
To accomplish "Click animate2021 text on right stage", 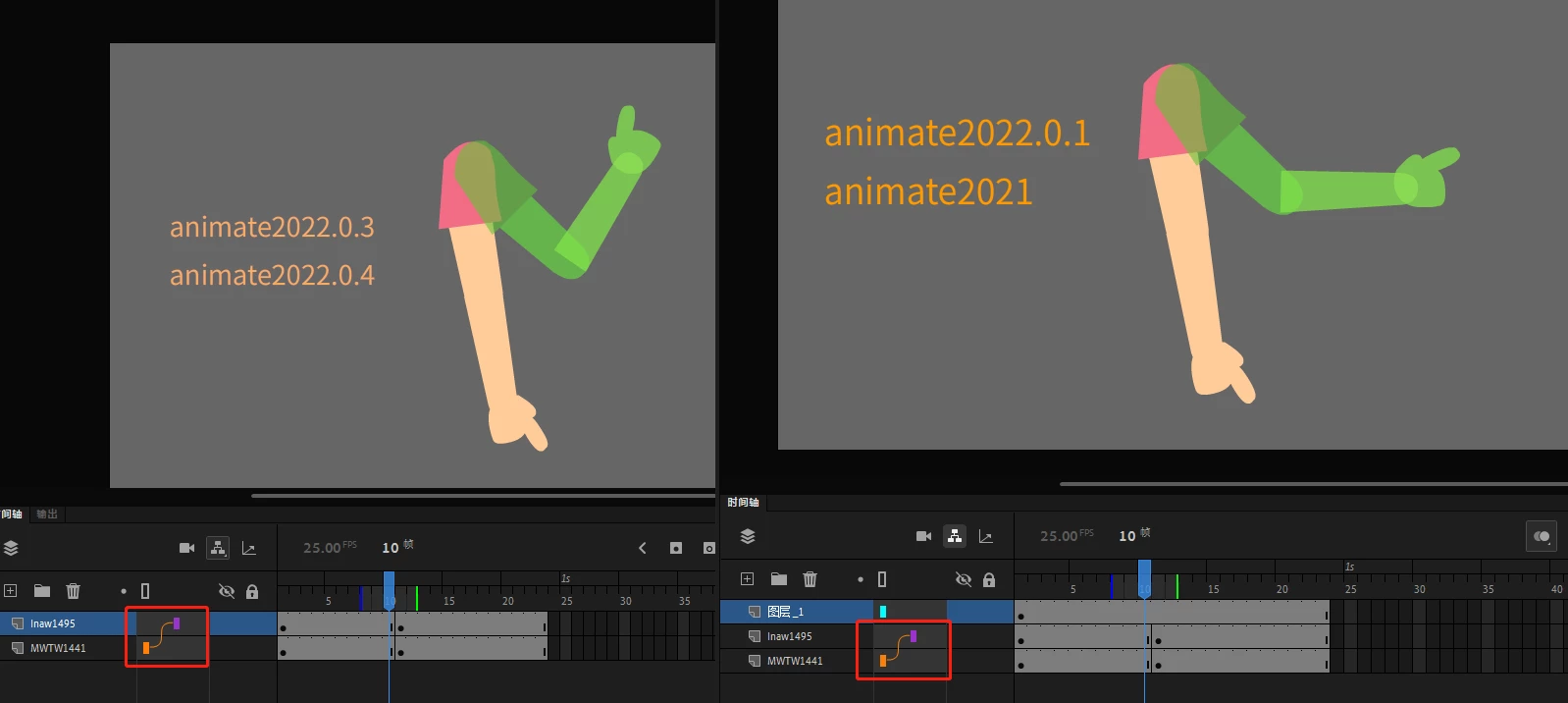I will click(x=928, y=191).
